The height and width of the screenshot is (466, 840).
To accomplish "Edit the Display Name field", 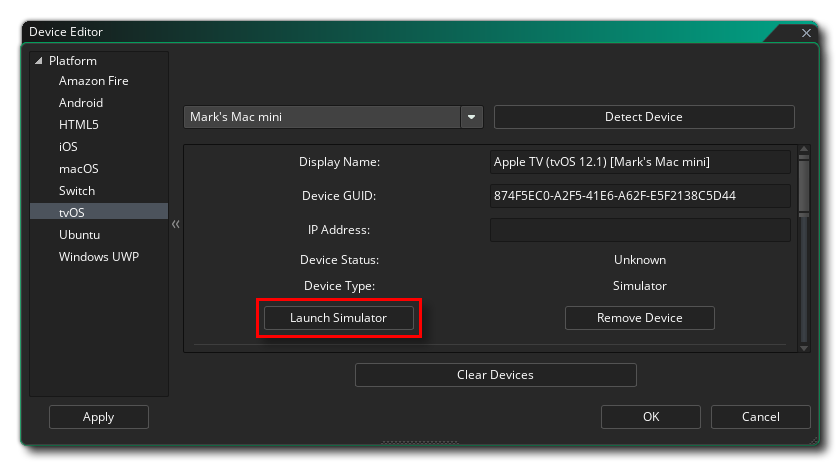I will [x=640, y=162].
